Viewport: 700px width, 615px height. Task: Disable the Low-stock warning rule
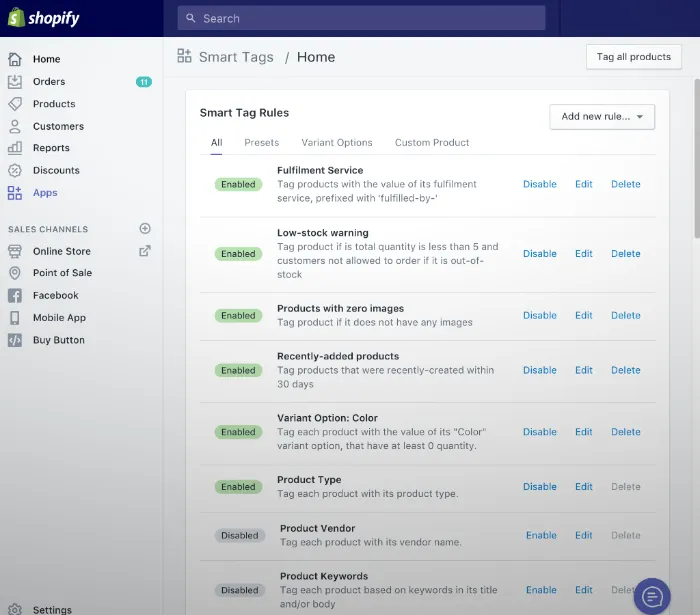click(x=539, y=254)
